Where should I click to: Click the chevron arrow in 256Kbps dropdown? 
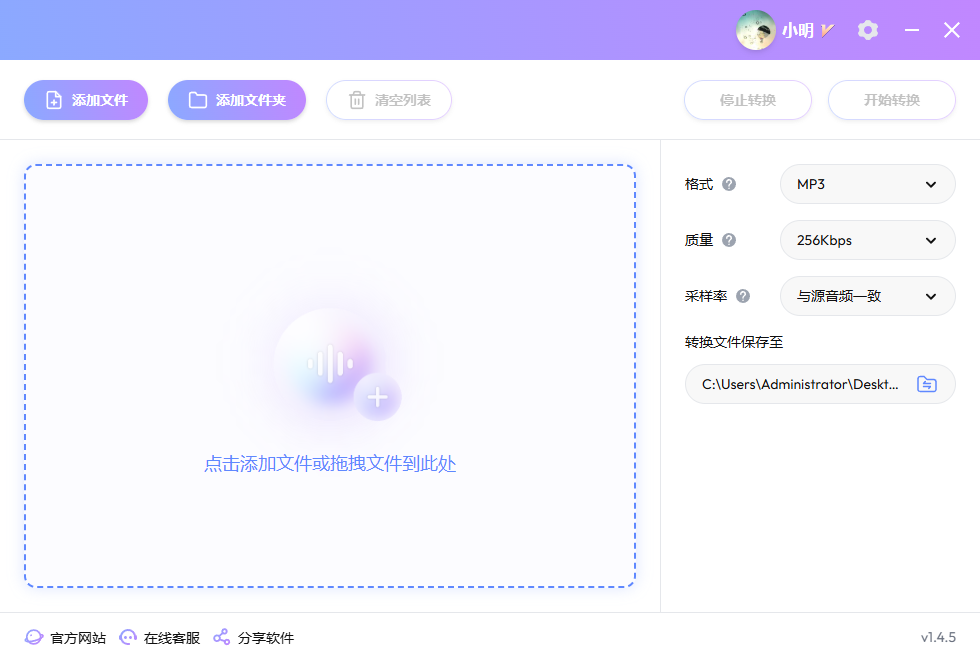click(931, 241)
